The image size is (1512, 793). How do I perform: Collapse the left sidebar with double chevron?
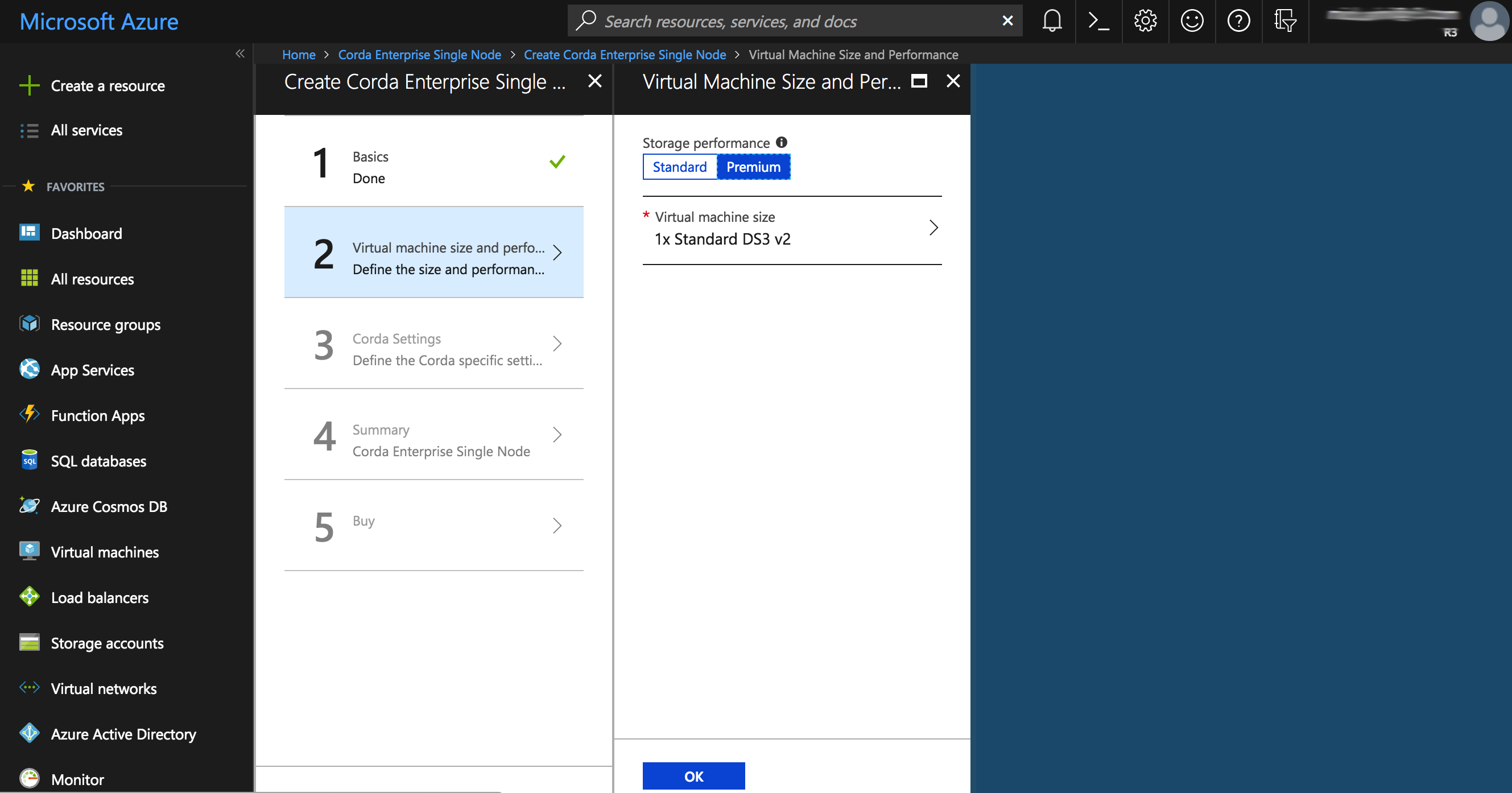(x=240, y=54)
